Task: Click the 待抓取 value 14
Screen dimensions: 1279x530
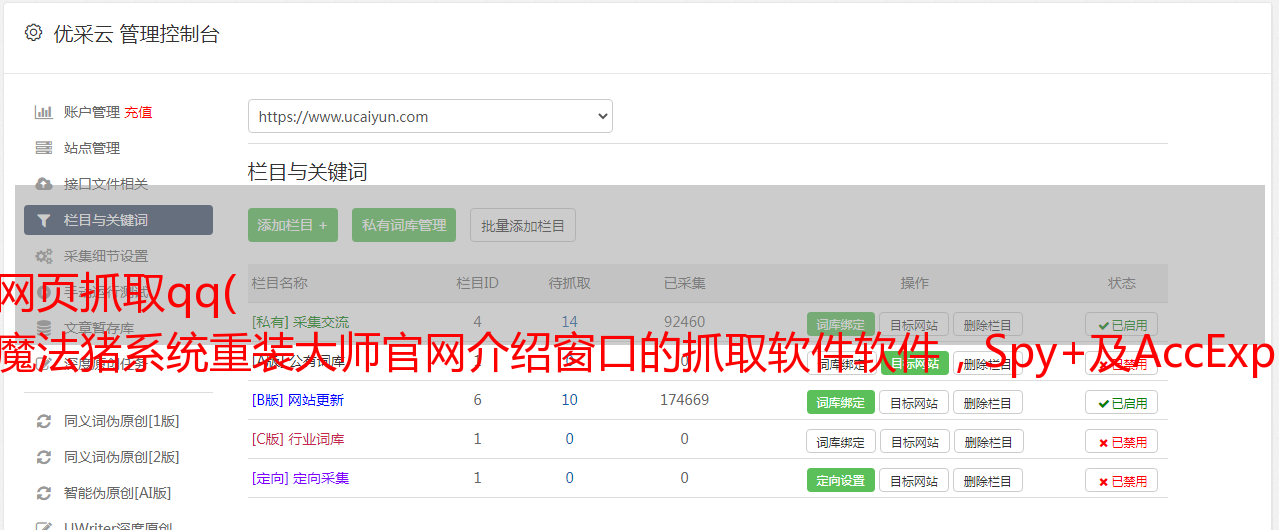Action: 569,322
